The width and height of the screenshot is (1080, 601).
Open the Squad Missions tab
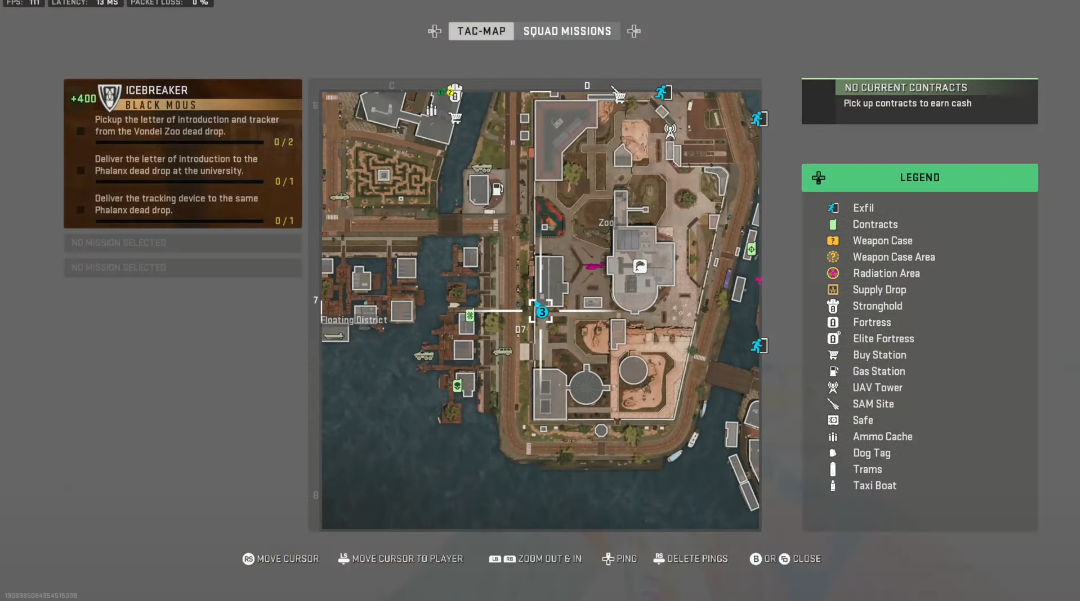tap(567, 31)
